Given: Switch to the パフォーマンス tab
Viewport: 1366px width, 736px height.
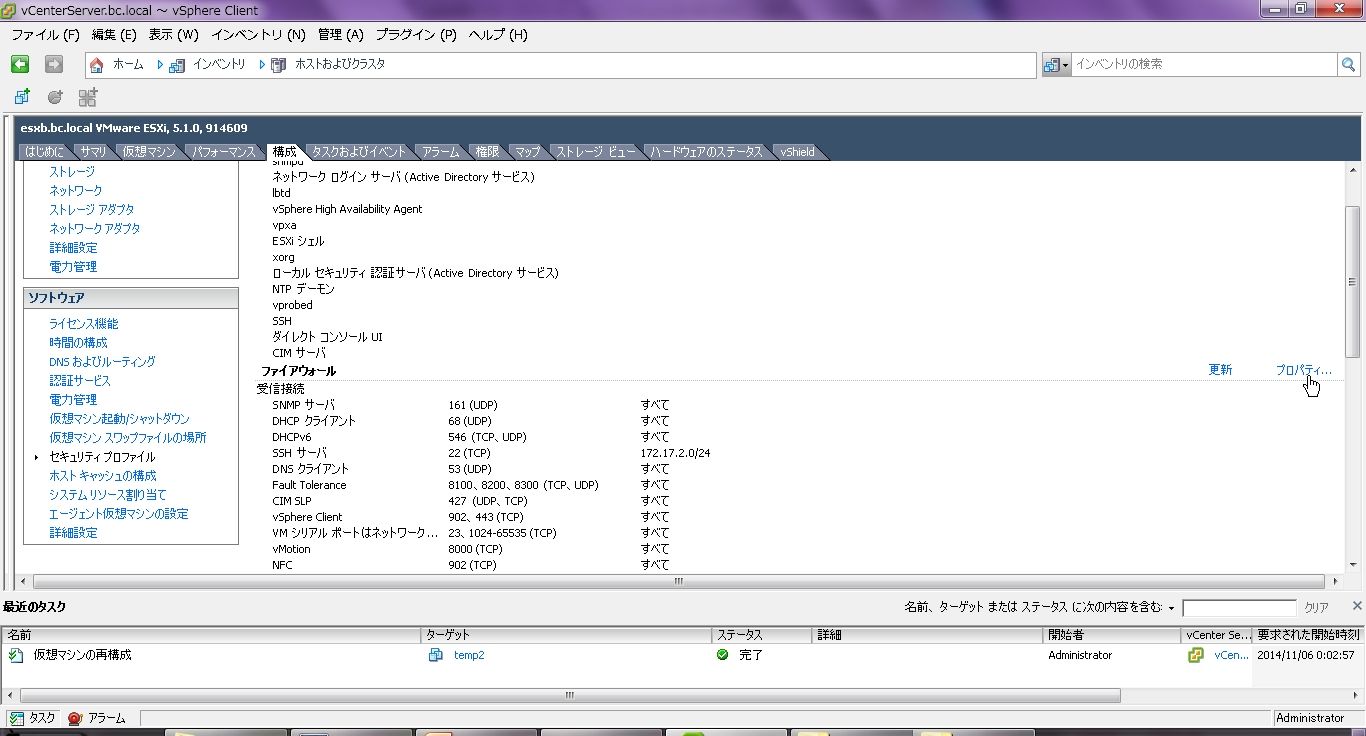Looking at the screenshot, I should pos(225,152).
